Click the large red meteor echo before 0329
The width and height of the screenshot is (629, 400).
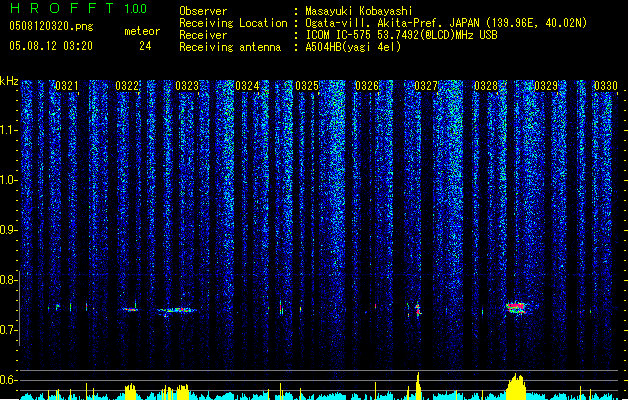tap(515, 308)
